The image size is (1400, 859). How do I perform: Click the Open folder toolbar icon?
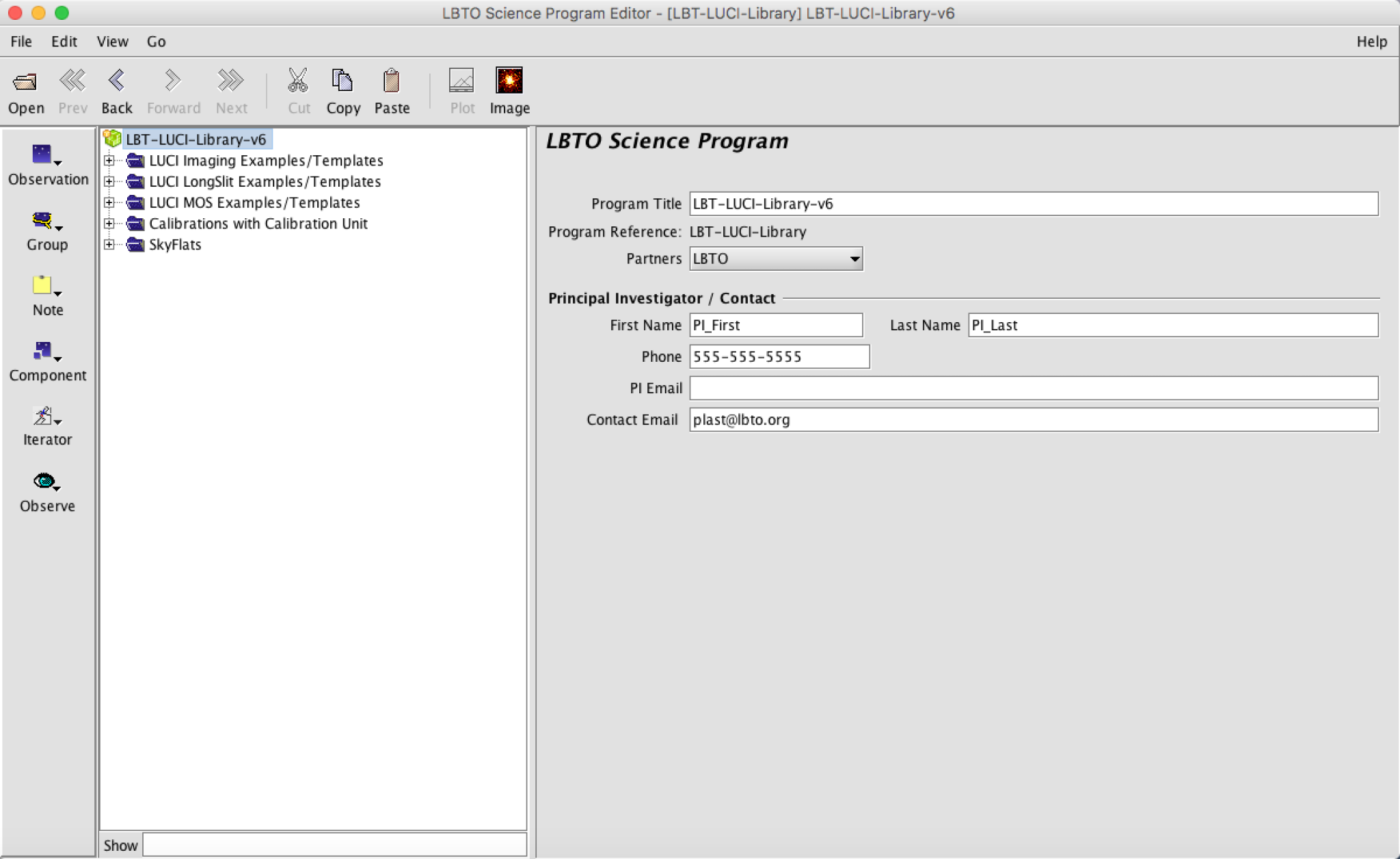tap(26, 81)
